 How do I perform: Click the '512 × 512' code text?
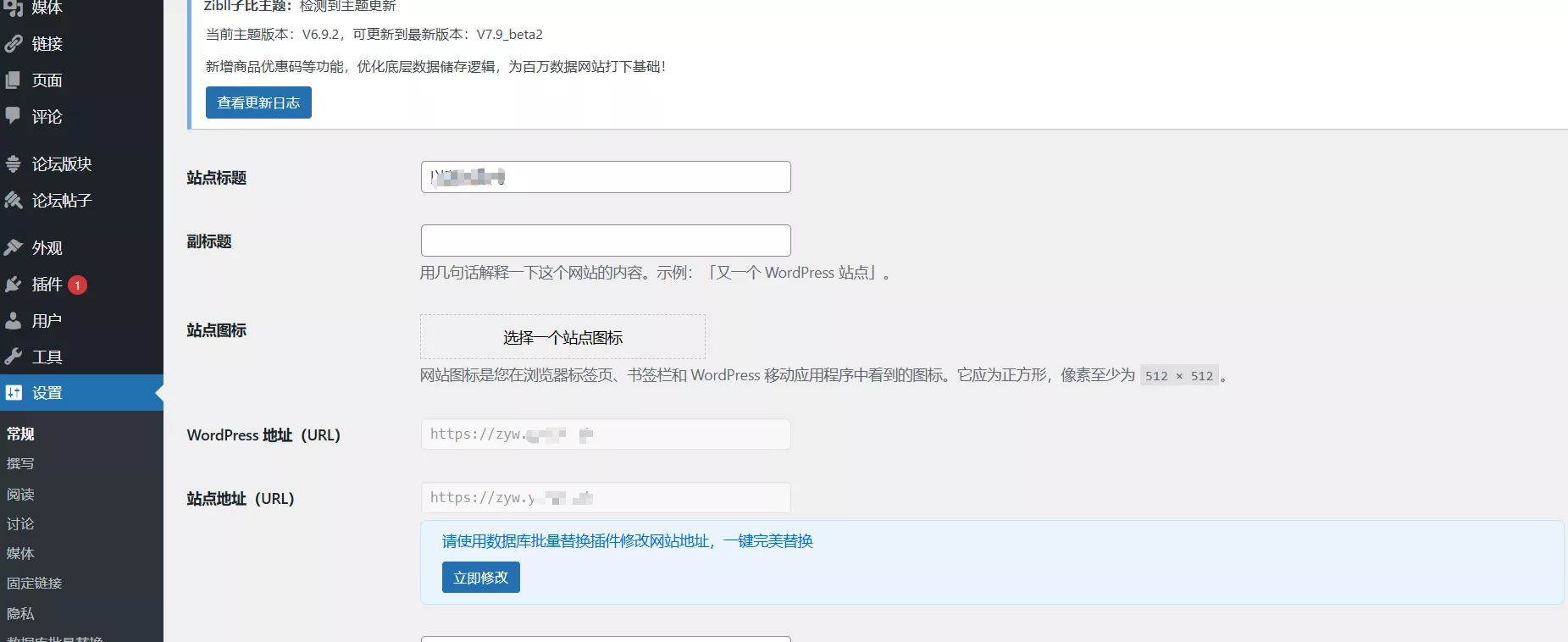1179,376
